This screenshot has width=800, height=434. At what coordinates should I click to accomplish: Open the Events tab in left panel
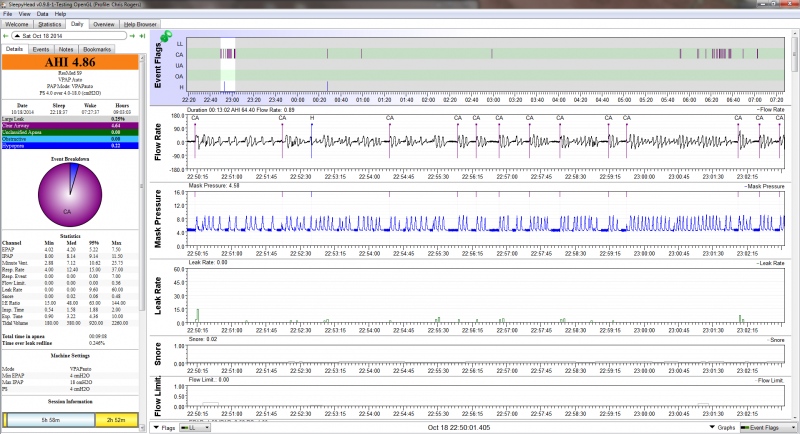coord(41,49)
